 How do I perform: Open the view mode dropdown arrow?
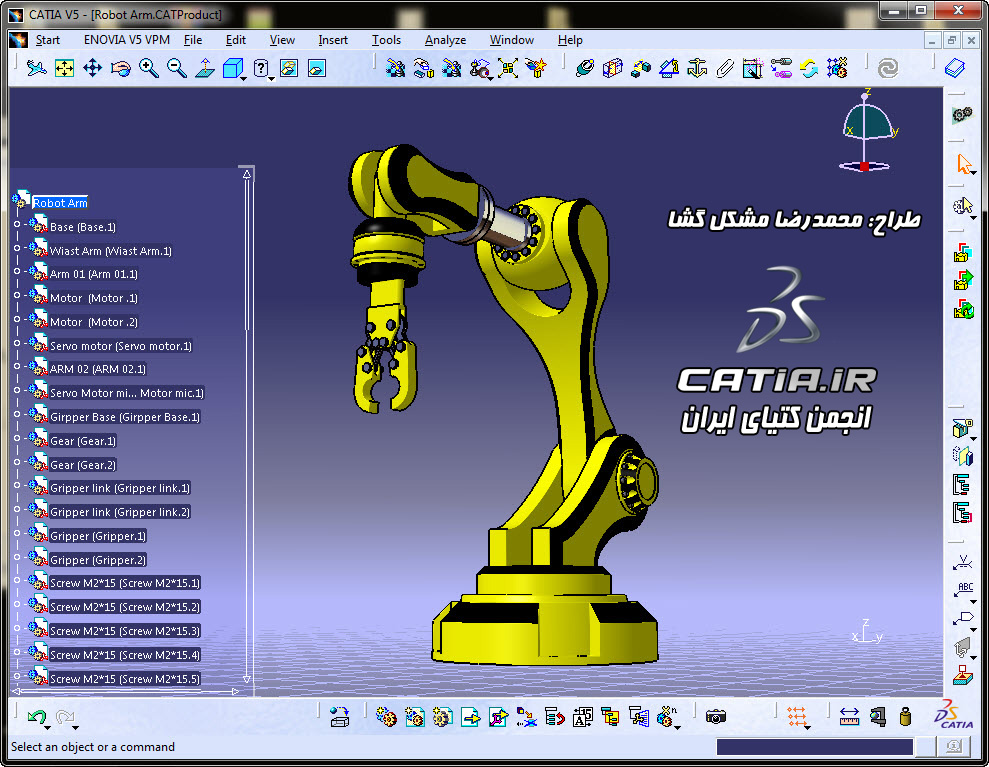pyautogui.click(x=271, y=78)
